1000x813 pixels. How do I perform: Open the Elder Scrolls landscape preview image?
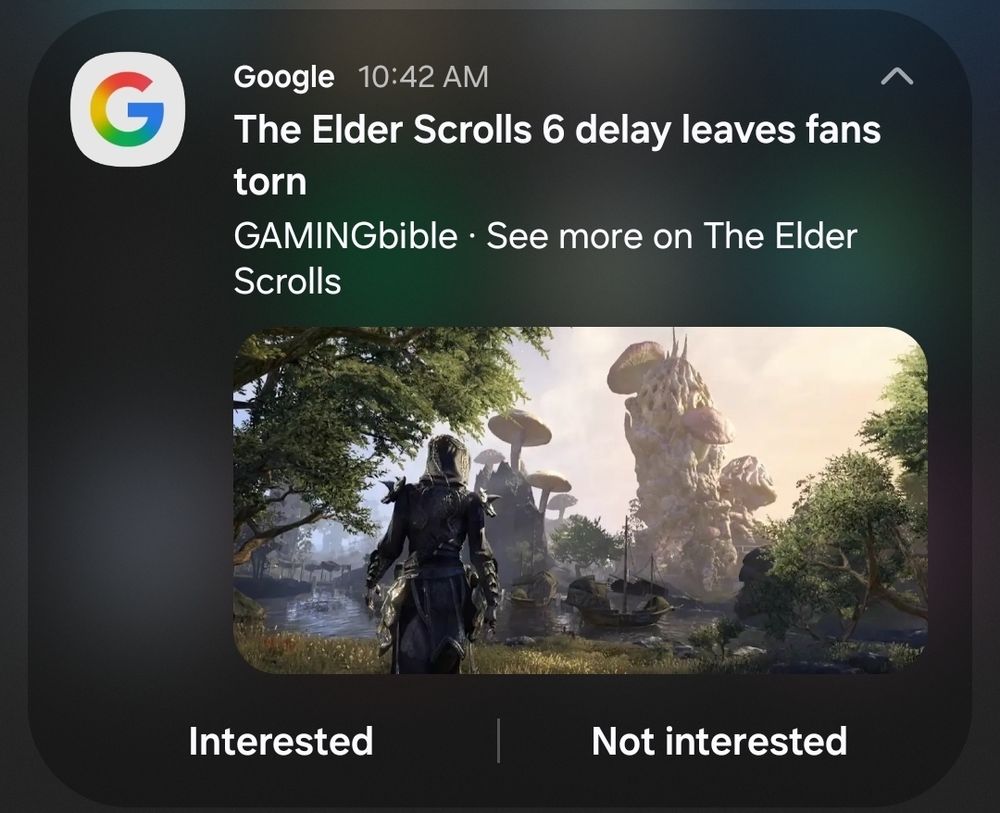tap(580, 500)
